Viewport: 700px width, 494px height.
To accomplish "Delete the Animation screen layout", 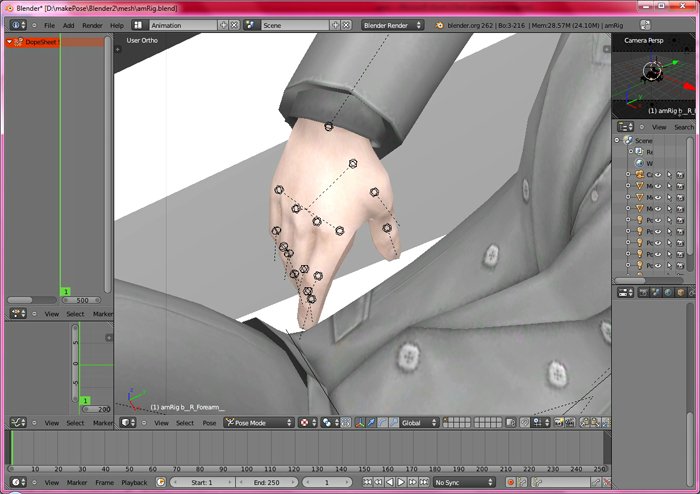I will pyautogui.click(x=234, y=25).
